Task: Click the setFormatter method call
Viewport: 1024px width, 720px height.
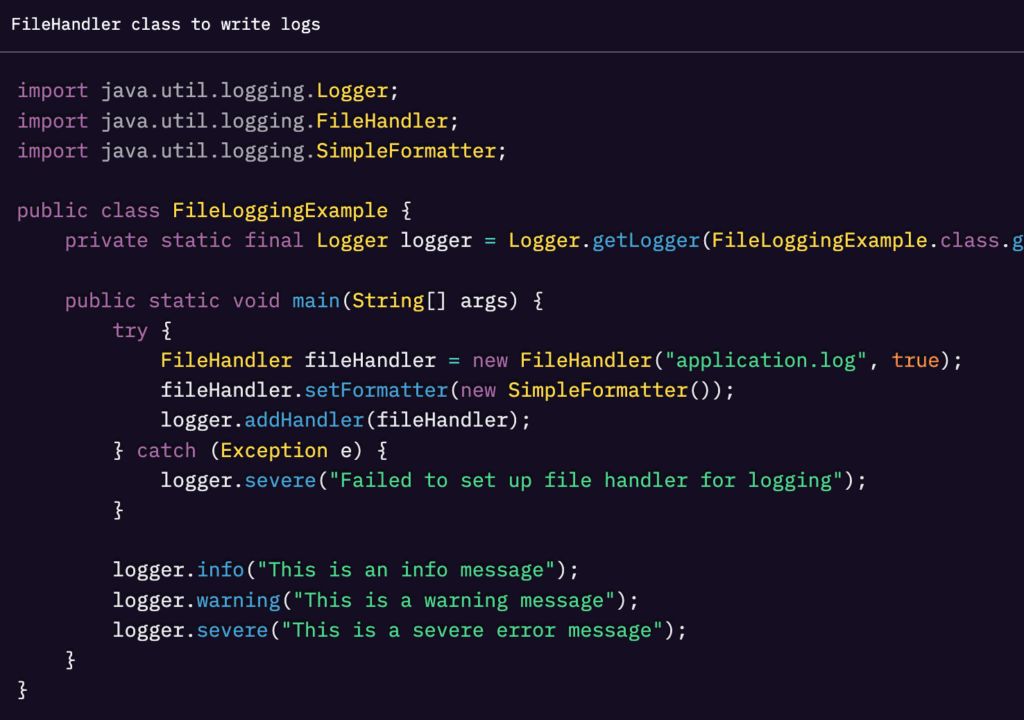Action: coord(375,390)
